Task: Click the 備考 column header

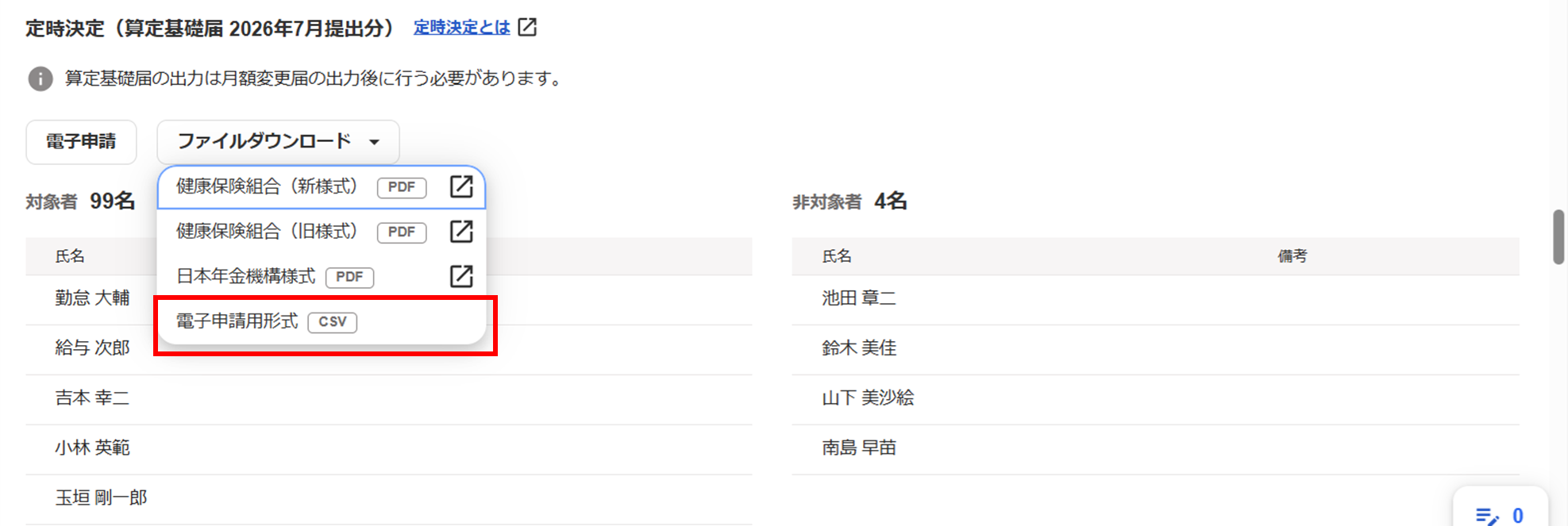Action: (x=1292, y=256)
